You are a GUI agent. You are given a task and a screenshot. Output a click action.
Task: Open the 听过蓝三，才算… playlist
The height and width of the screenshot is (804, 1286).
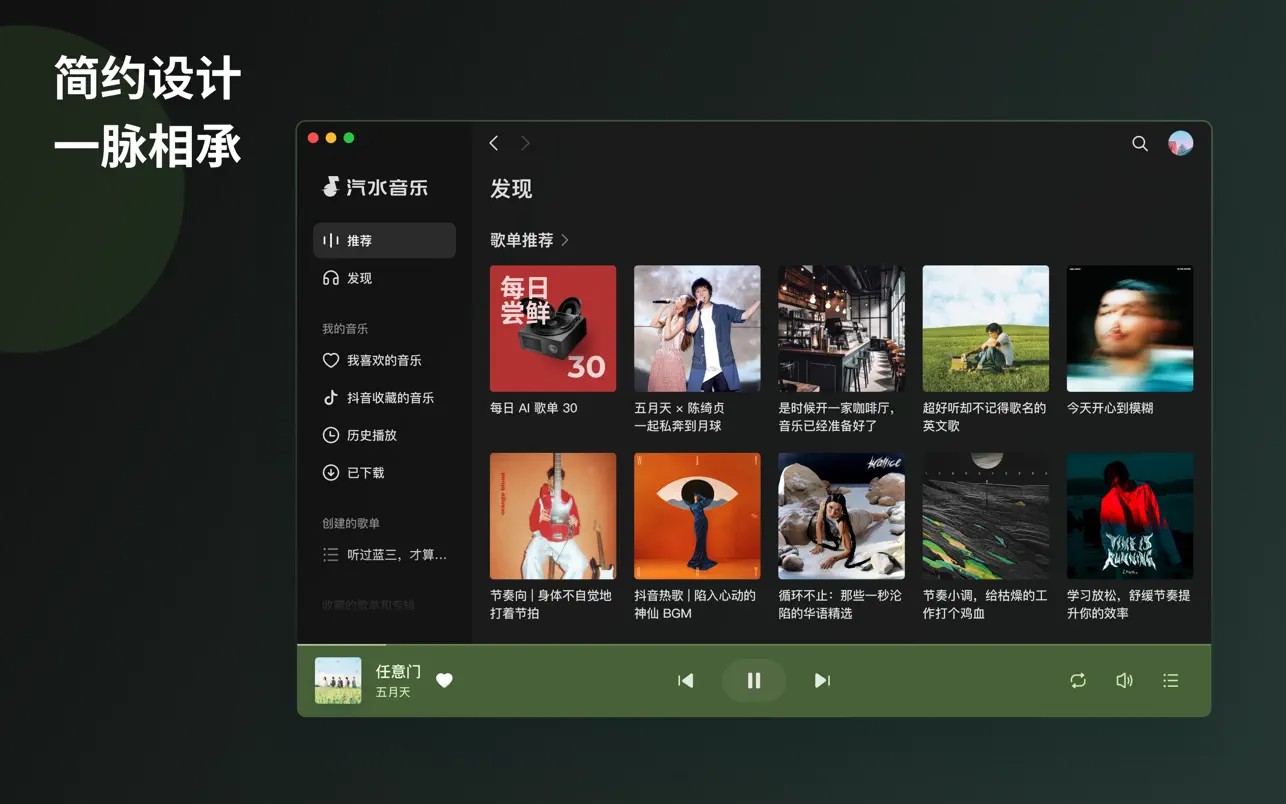coord(384,554)
